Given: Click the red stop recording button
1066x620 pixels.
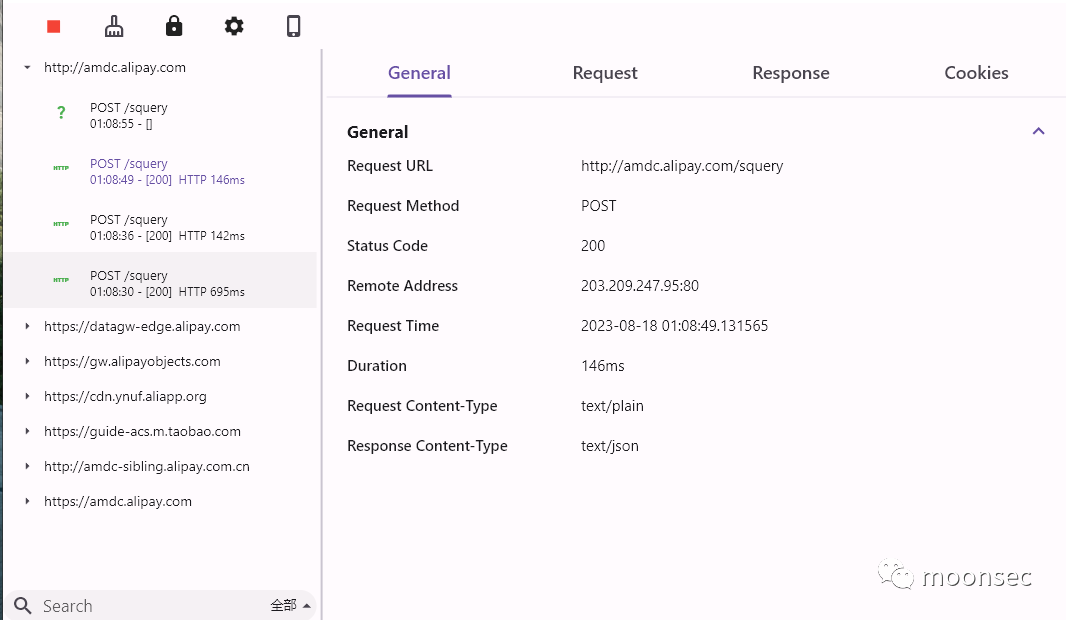Looking at the screenshot, I should pos(54,27).
